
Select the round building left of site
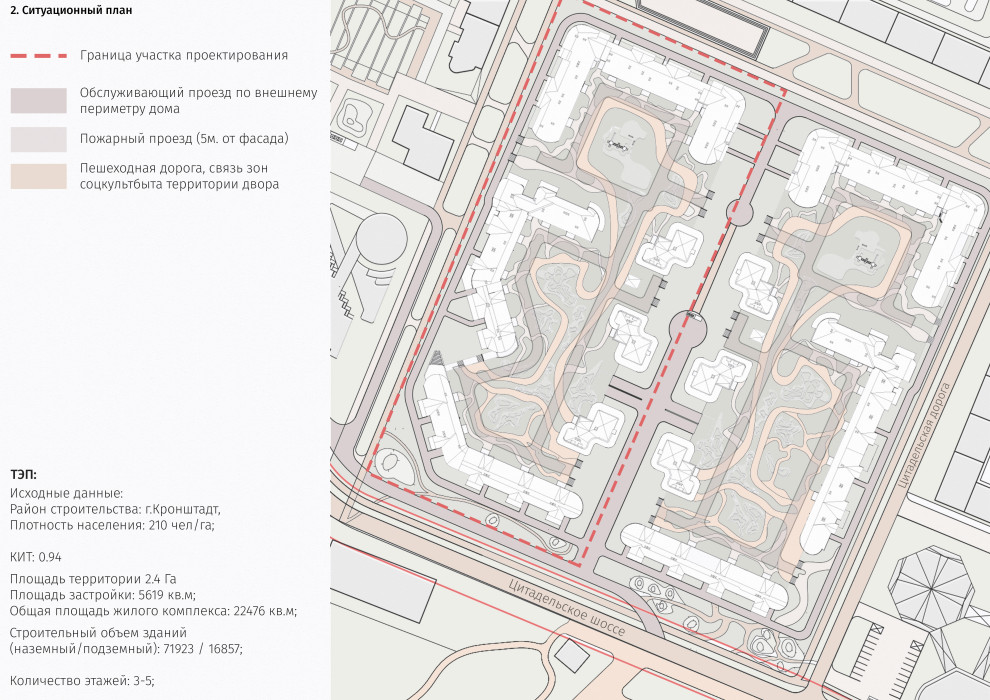[381, 239]
